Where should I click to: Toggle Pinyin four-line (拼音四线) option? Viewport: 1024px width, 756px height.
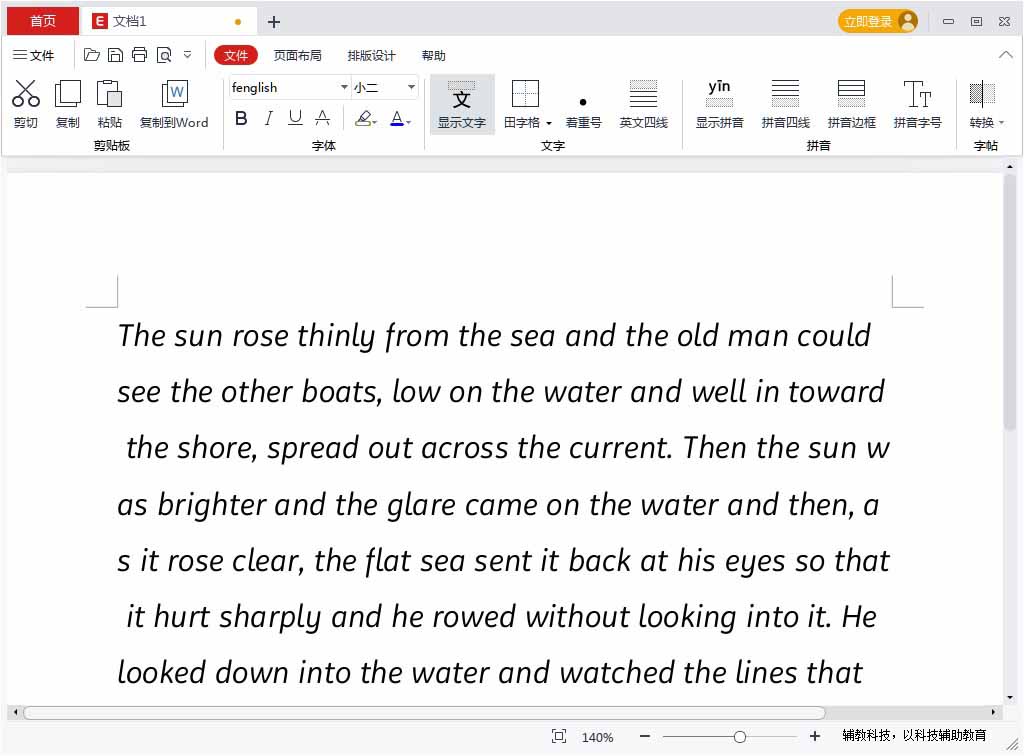(x=785, y=104)
